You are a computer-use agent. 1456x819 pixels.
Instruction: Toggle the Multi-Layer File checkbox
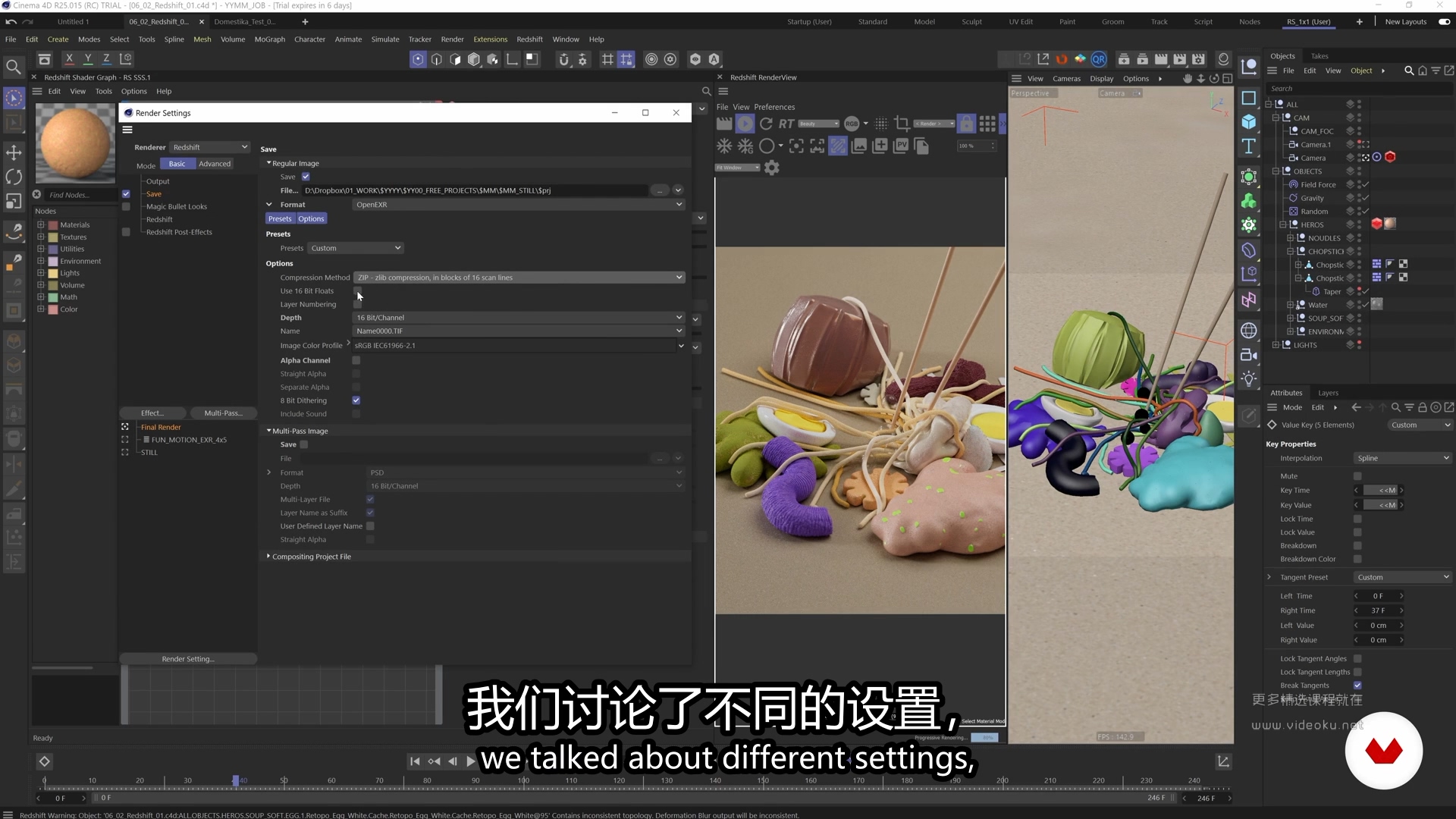pyautogui.click(x=370, y=499)
